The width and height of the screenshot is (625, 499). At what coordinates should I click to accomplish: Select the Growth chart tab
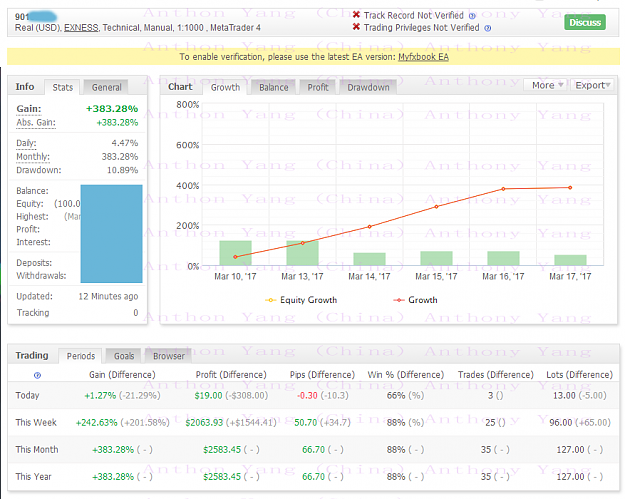click(x=225, y=87)
